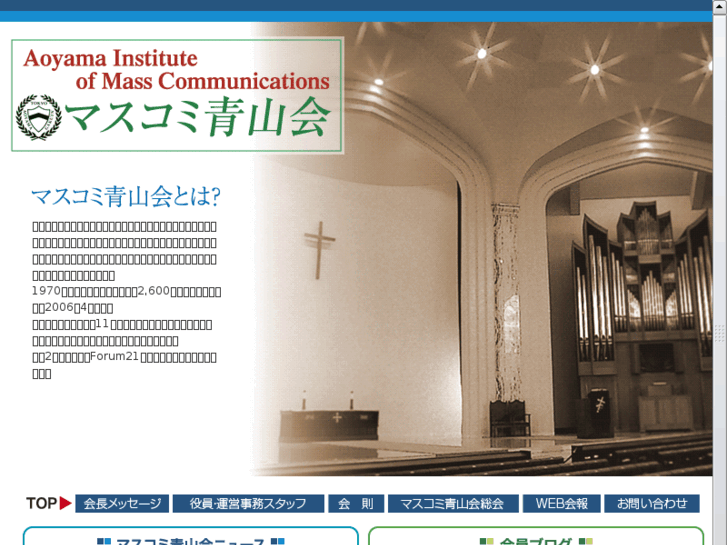The image size is (727, 545).
Task: Open the 会長メッセージ page
Action: 122,504
